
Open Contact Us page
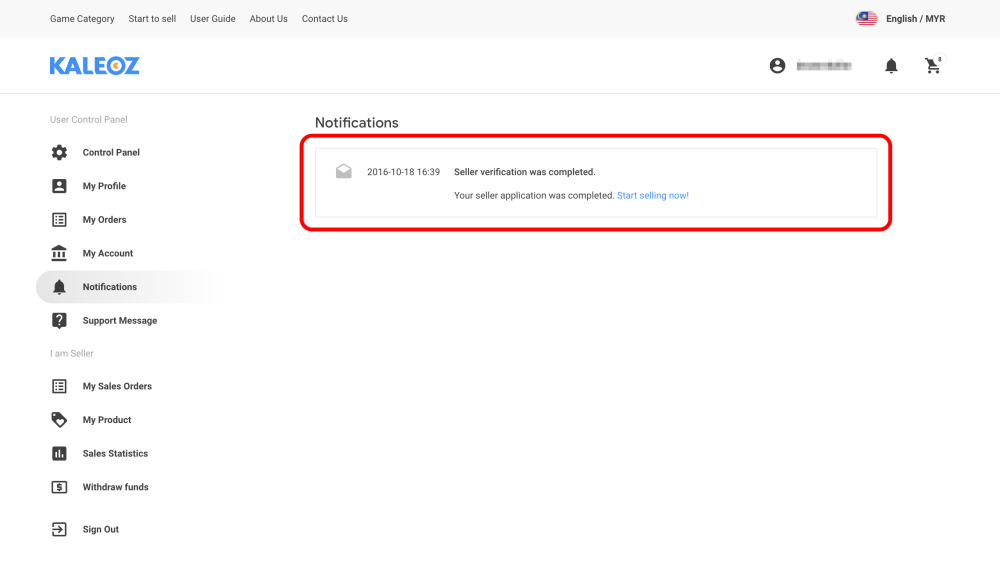coord(325,19)
